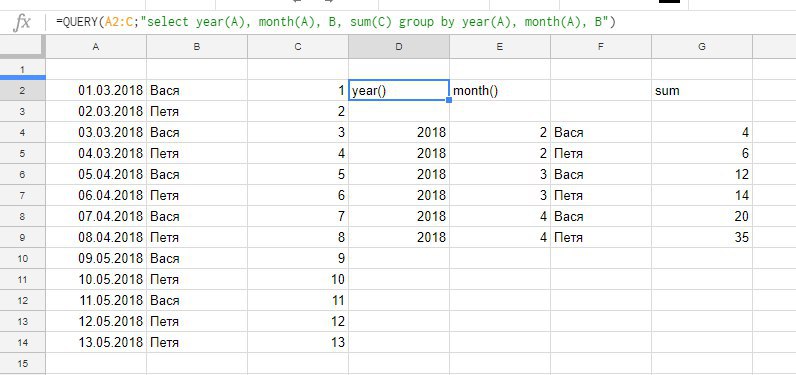796x375 pixels.
Task: Select row 1 header
Action: point(22,69)
